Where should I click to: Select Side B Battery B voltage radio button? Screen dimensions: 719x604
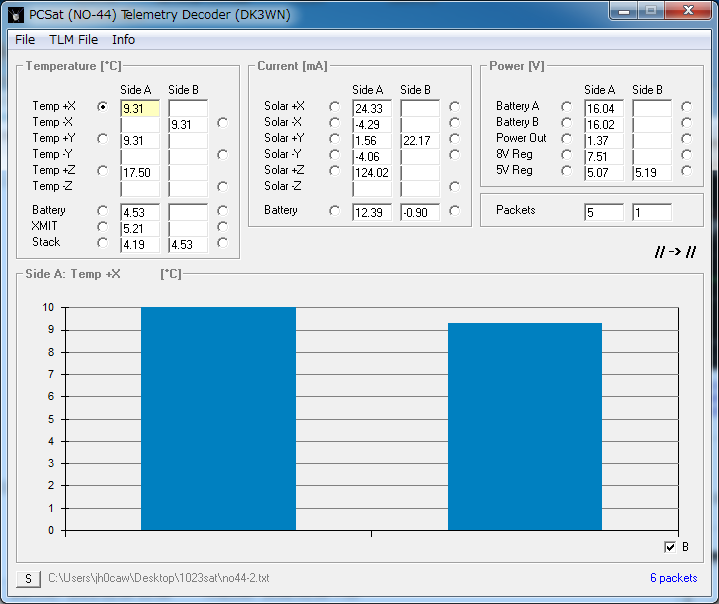[686, 123]
